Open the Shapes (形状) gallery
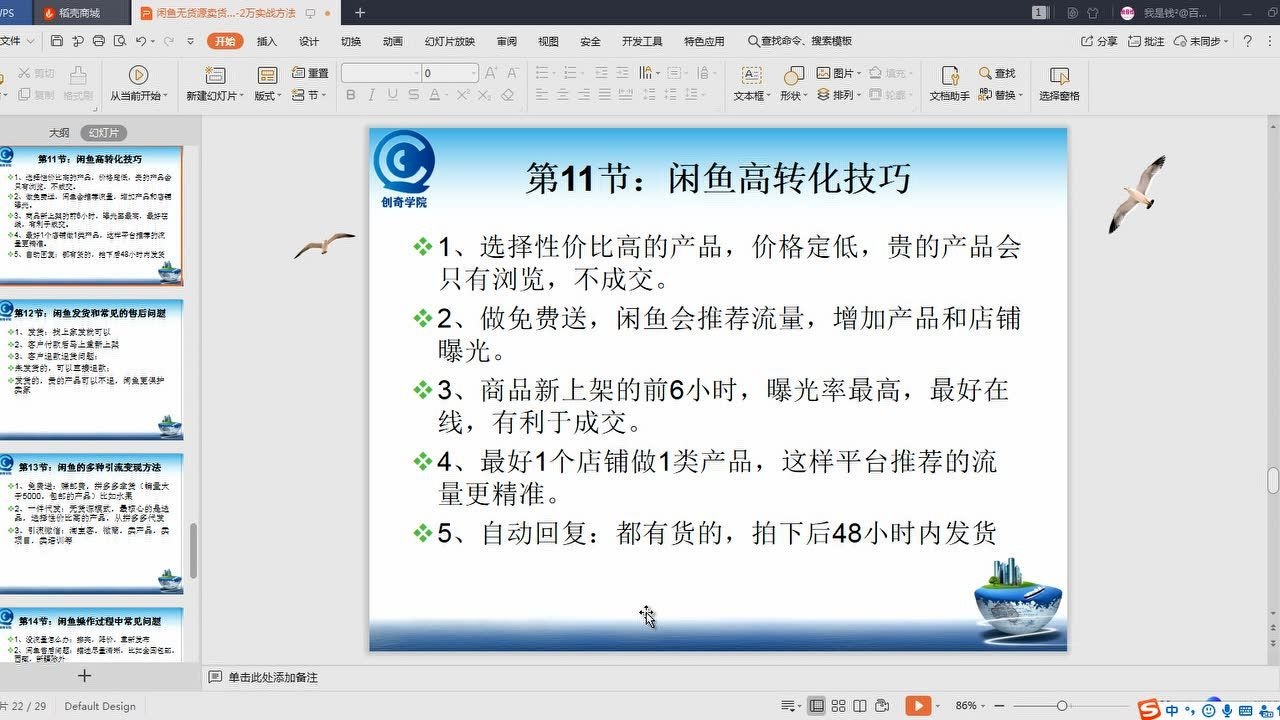The height and width of the screenshot is (720, 1280). [x=793, y=82]
